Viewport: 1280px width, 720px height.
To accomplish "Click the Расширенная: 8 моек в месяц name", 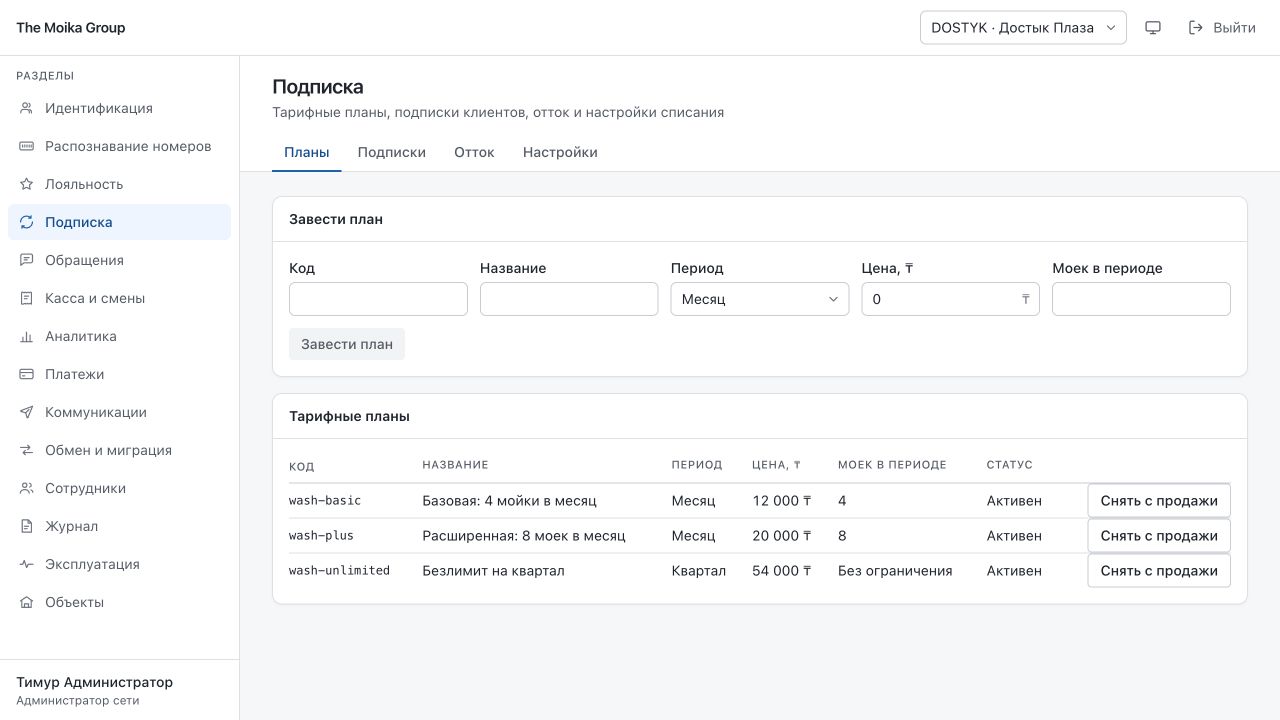I will 524,536.
